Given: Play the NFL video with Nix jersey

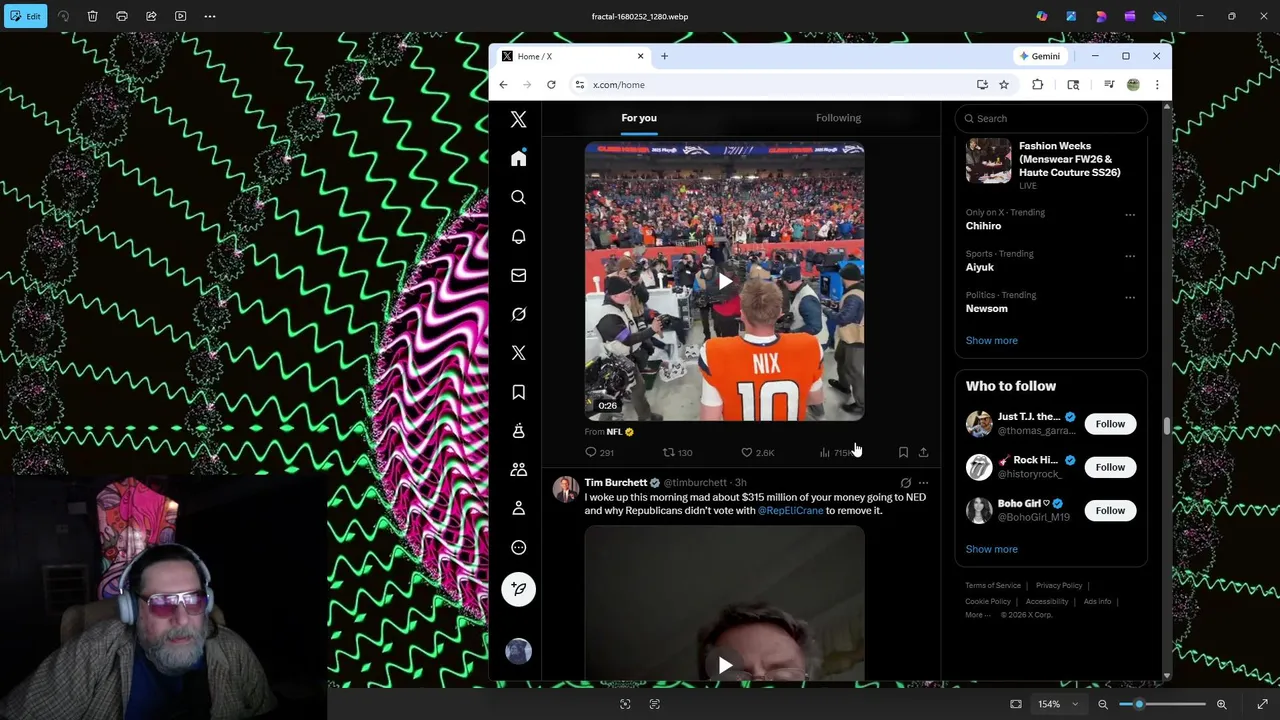Looking at the screenshot, I should point(725,282).
